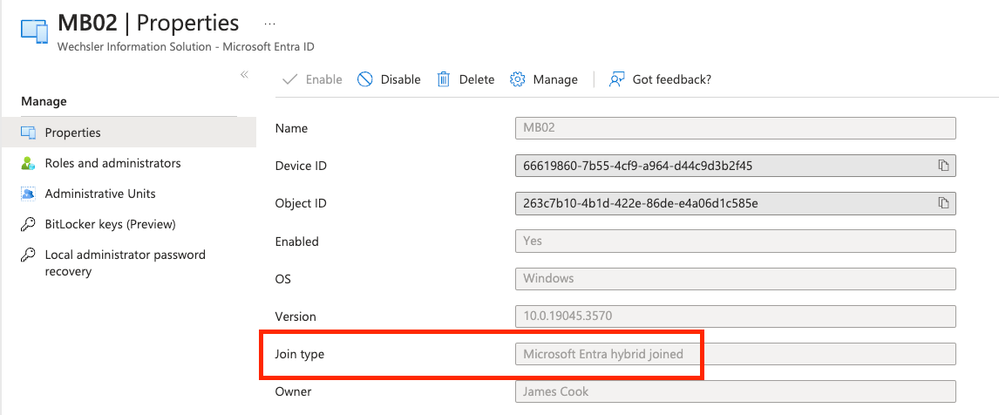This screenshot has width=999, height=415.
Task: Click the BitLocker keys key icon
Action: [x=28, y=224]
